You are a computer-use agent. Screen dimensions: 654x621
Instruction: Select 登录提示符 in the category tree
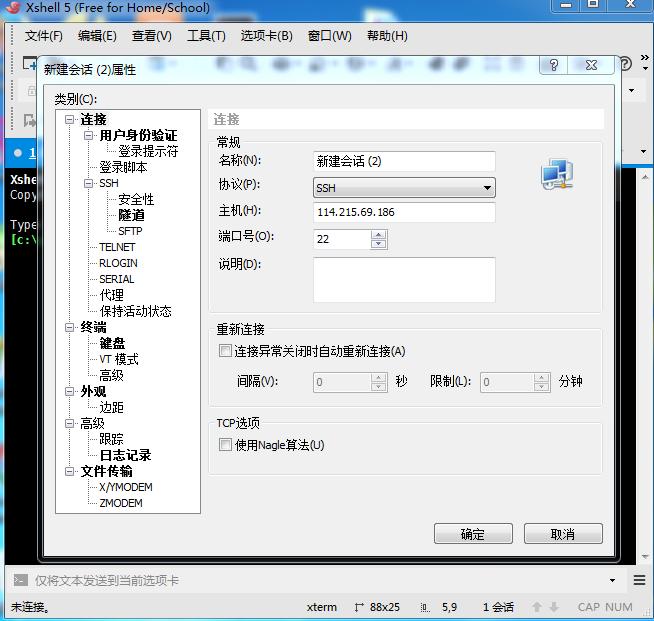(x=148, y=151)
